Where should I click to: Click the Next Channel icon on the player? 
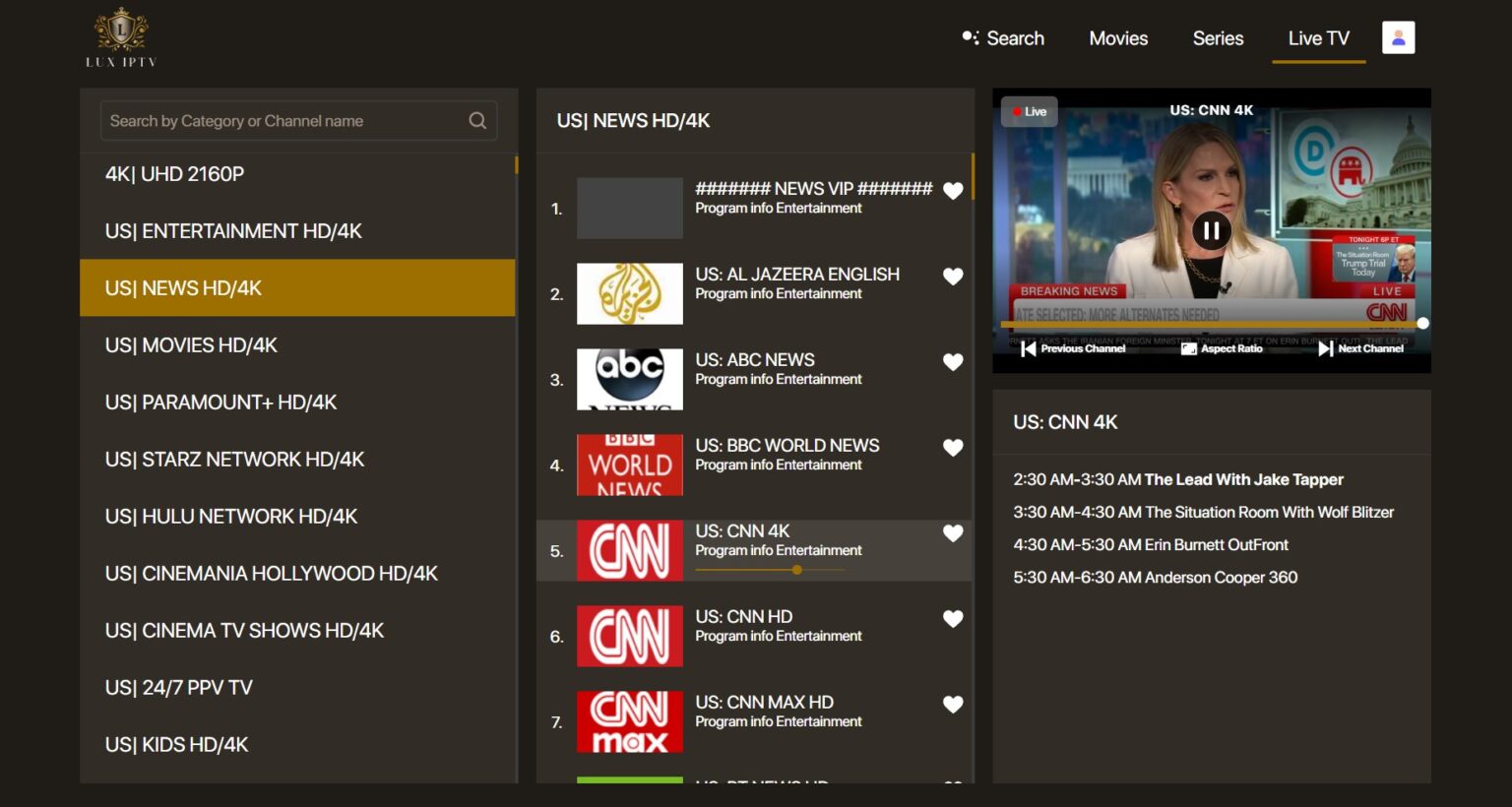(1323, 348)
